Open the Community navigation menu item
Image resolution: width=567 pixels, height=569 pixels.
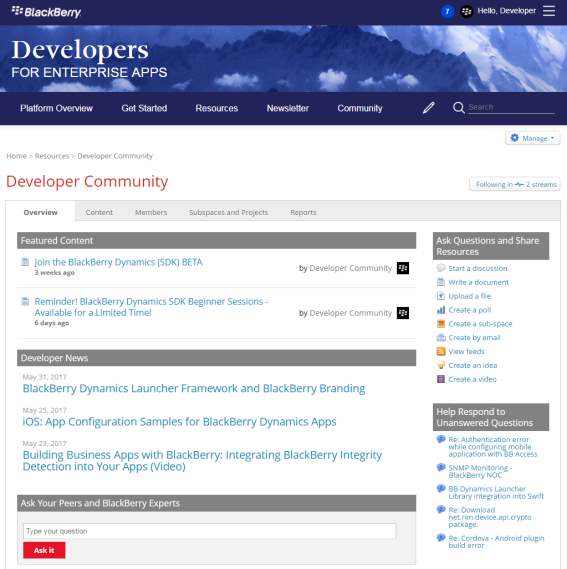360,108
